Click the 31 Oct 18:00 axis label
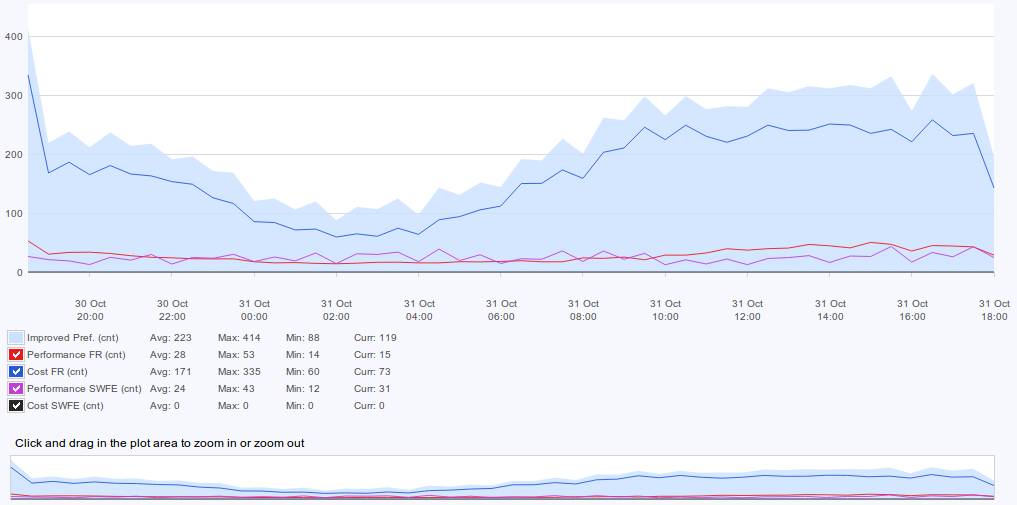This screenshot has height=505, width=1017. coord(994,310)
